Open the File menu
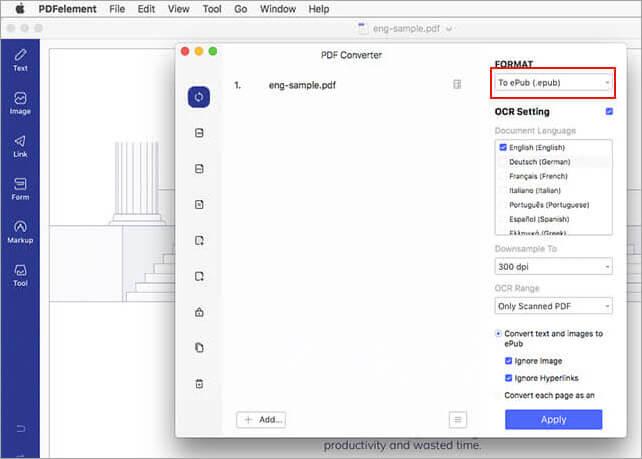The image size is (642, 459). point(117,9)
